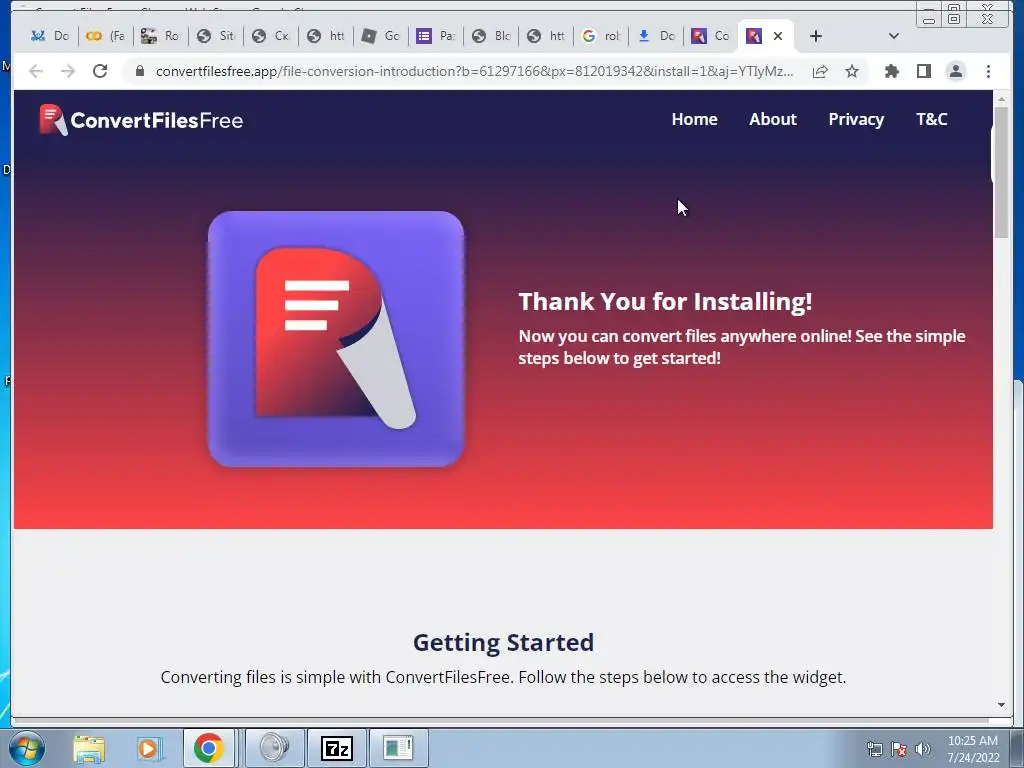Click the 'Now you can convert files' text

point(742,347)
